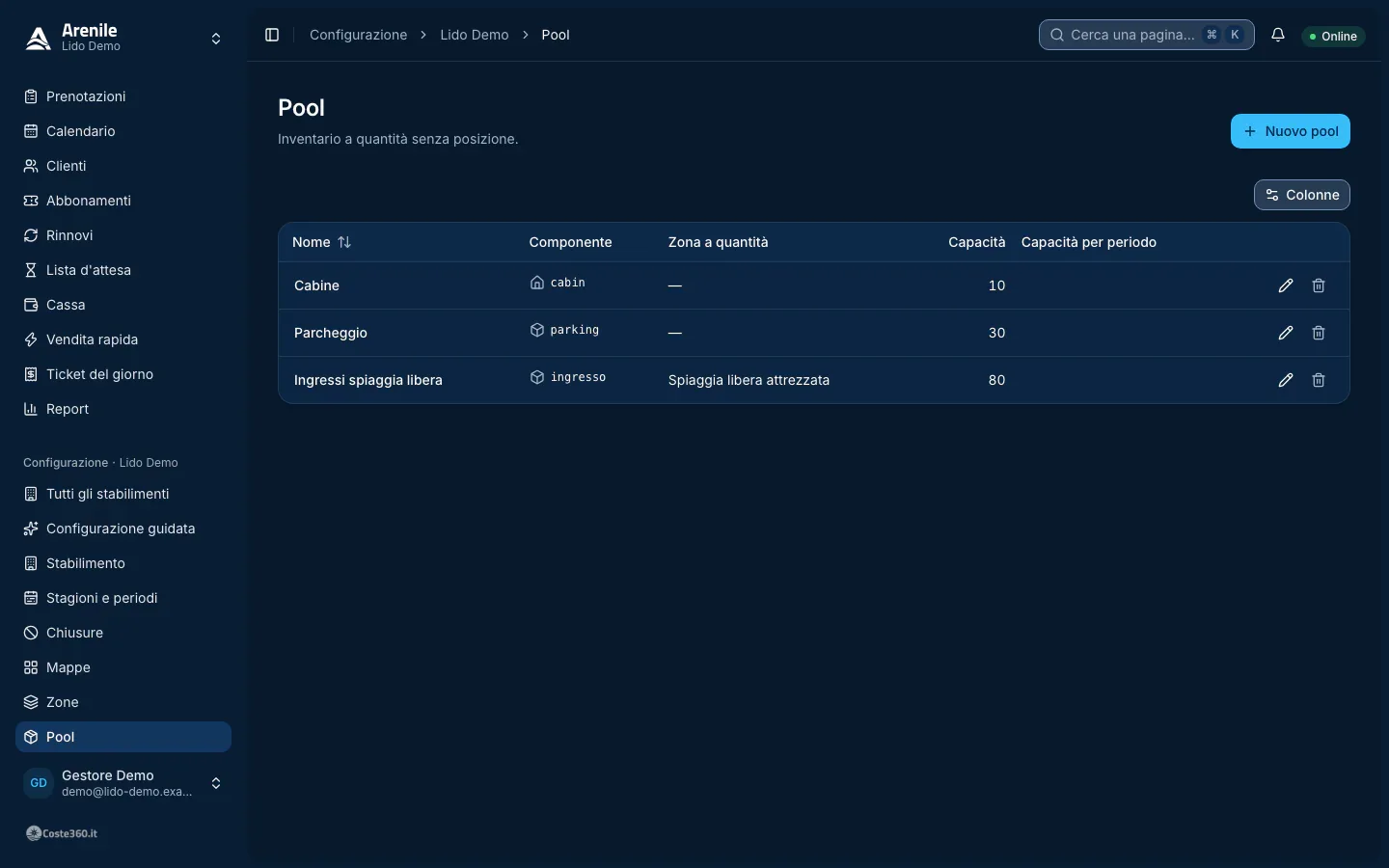1389x868 pixels.
Task: Expand the Arenile establishment switcher
Action: (216, 39)
